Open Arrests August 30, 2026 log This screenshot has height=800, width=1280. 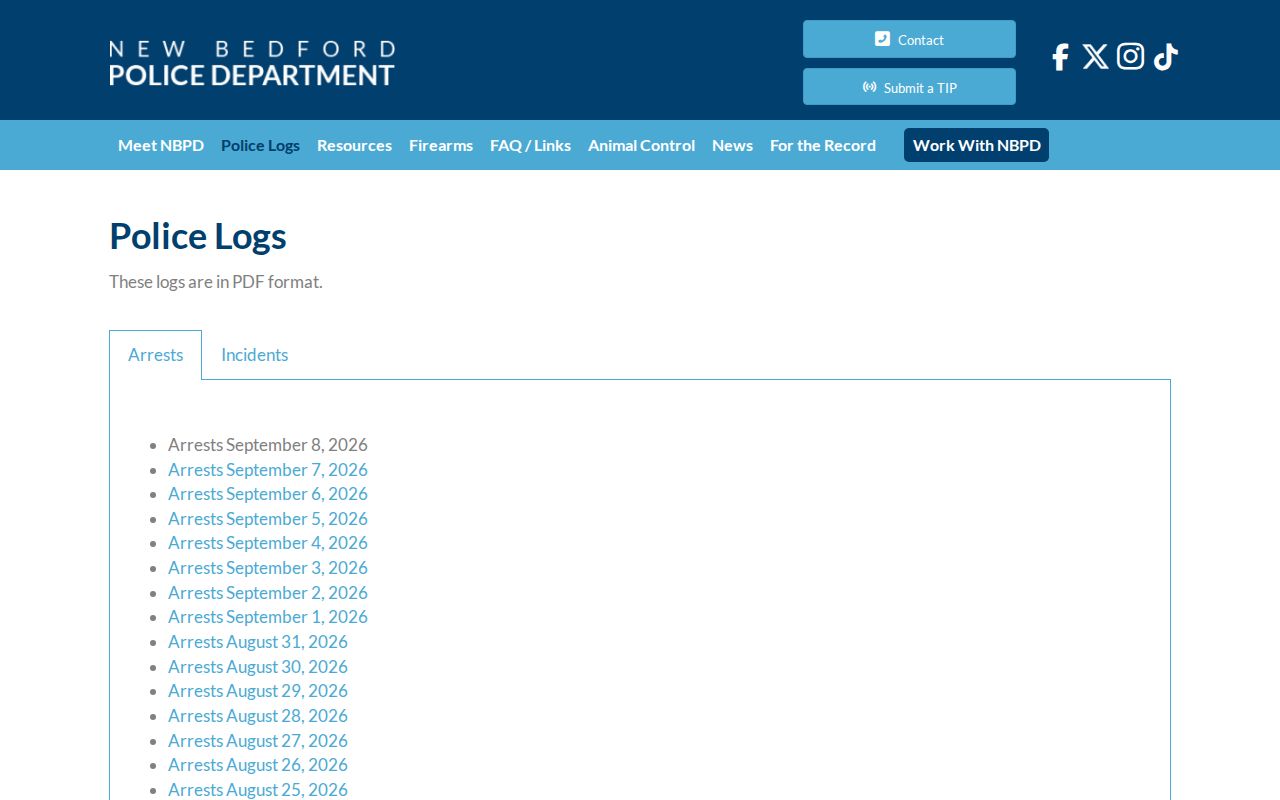(258, 667)
